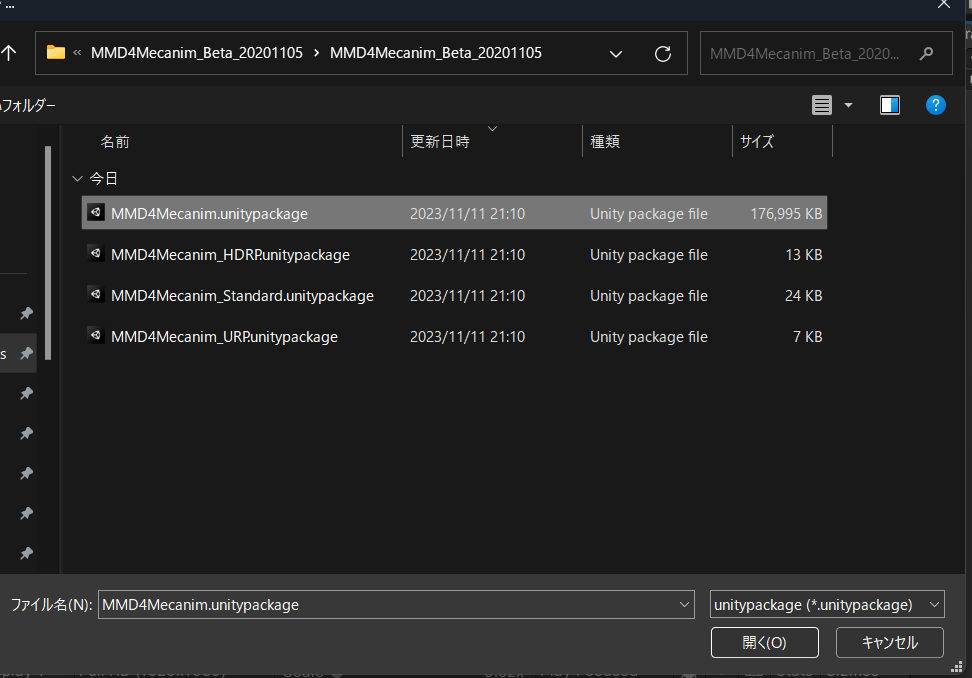This screenshot has width=972, height=678.
Task: Click the 176,995 KB size cell
Action: [x=786, y=214]
